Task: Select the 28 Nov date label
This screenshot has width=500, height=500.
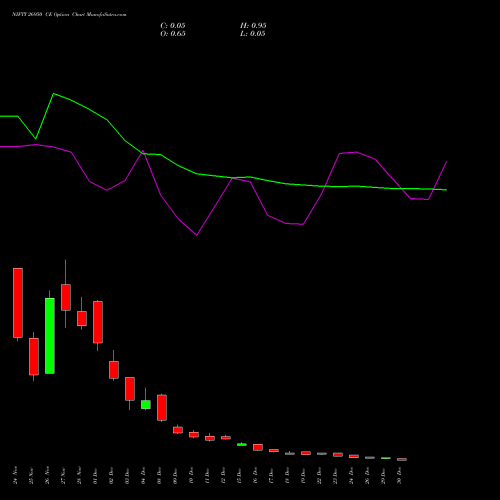Action: (x=79, y=475)
